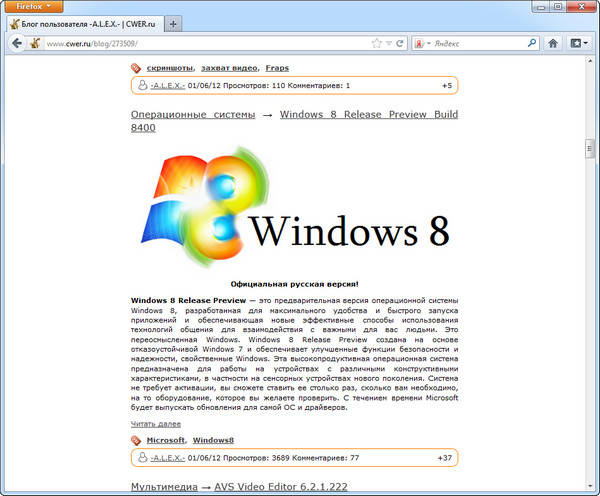Click Официальная русская версия! heading

[x=294, y=284]
